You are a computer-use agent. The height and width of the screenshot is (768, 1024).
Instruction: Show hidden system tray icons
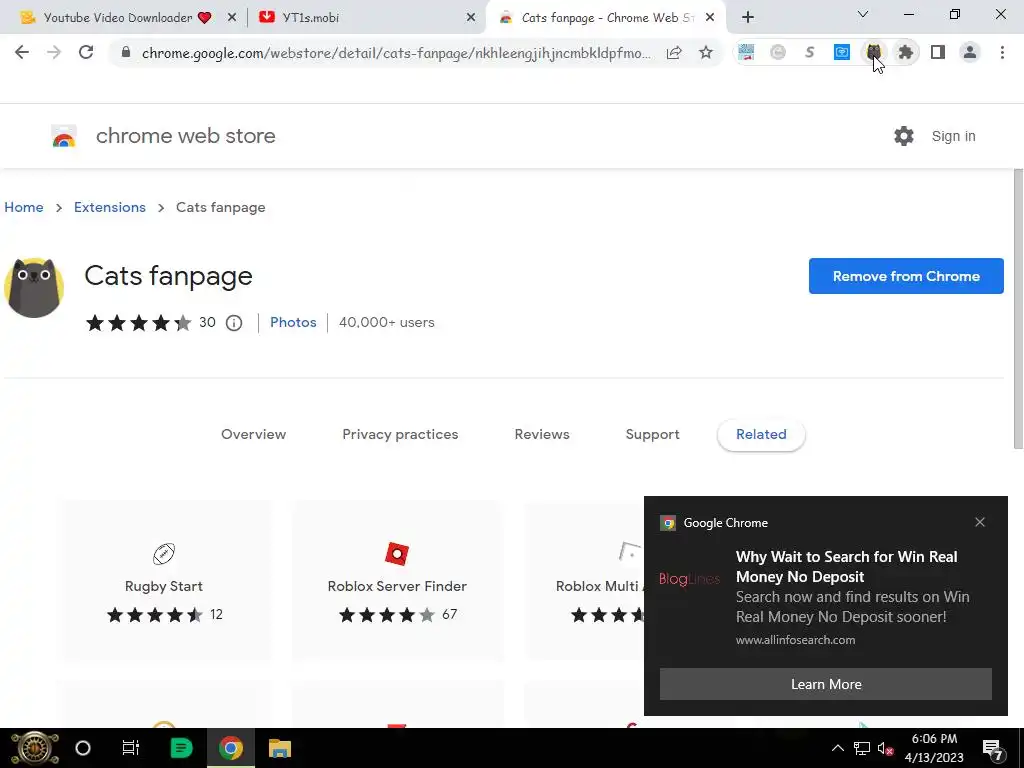click(x=837, y=748)
